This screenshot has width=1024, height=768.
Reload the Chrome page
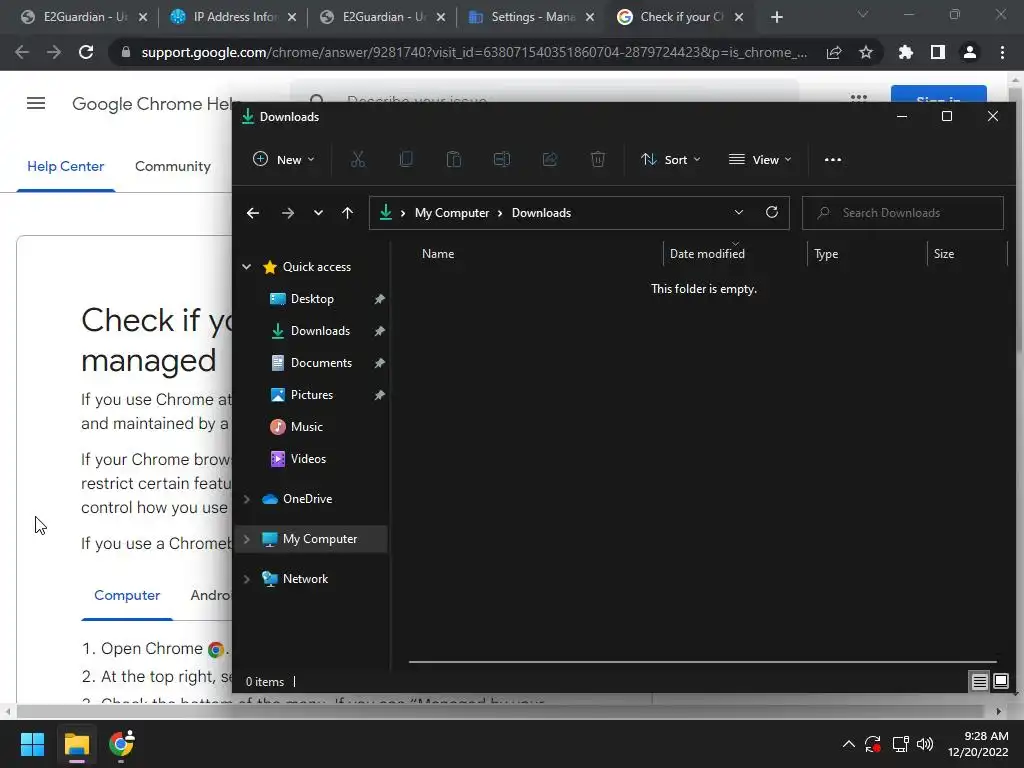(x=86, y=52)
